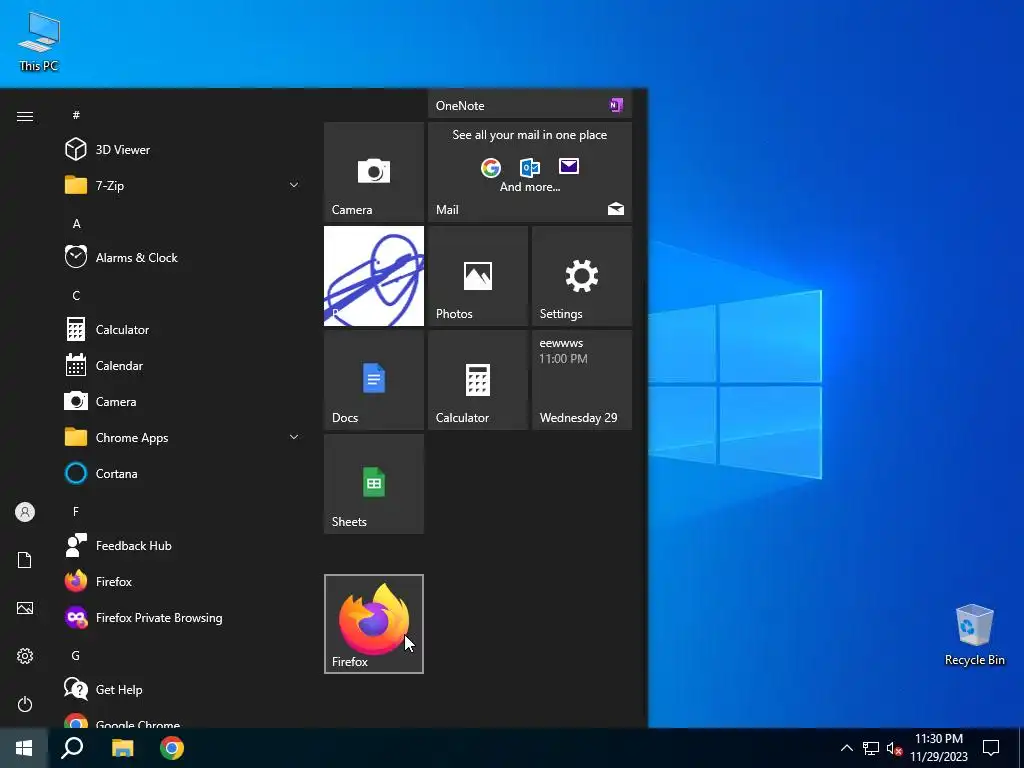
Task: Expand the Start menu hamburger button
Action: pos(25,116)
